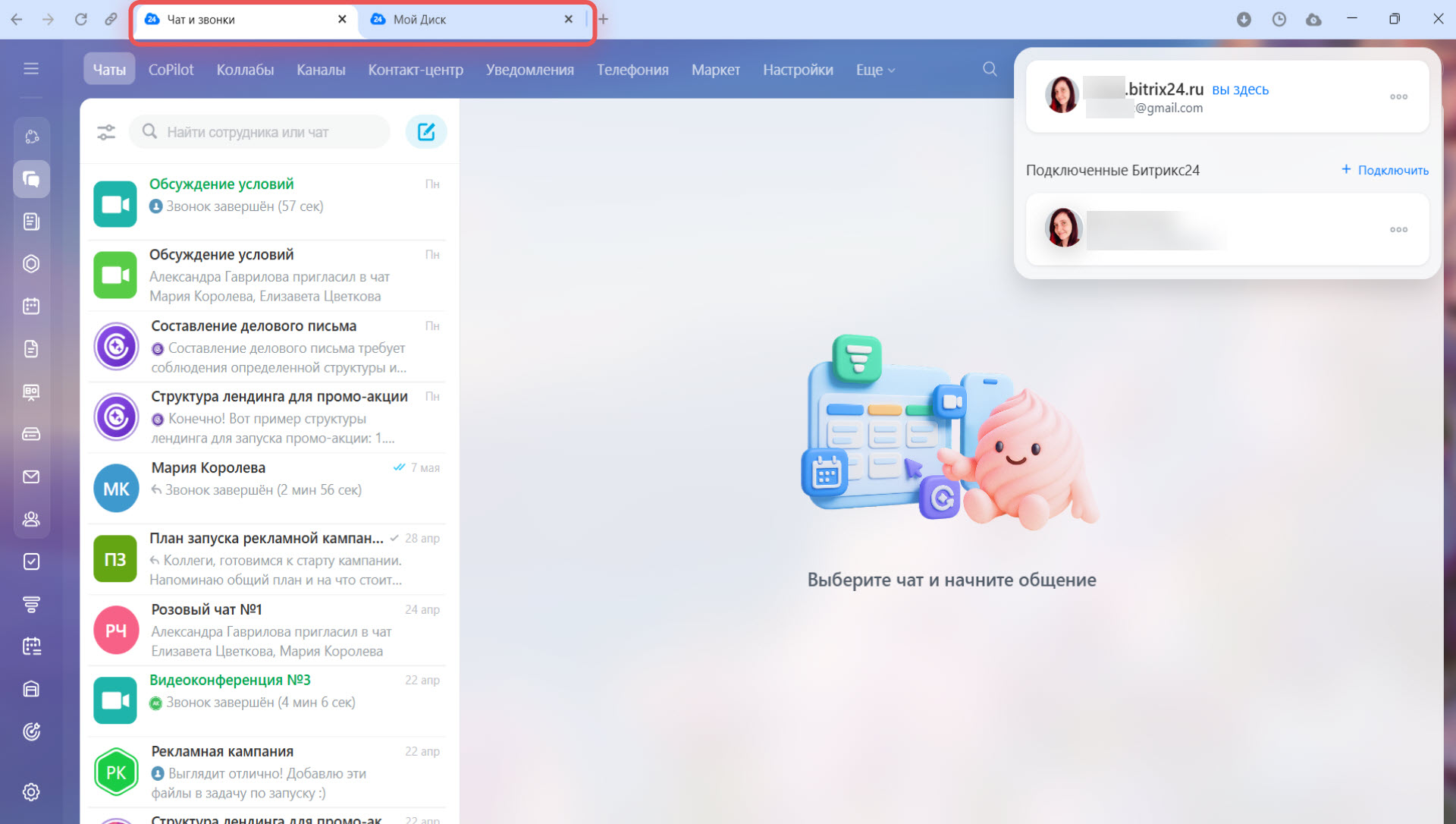Add a new tab with plus button
The height and width of the screenshot is (824, 1456).
[x=603, y=19]
